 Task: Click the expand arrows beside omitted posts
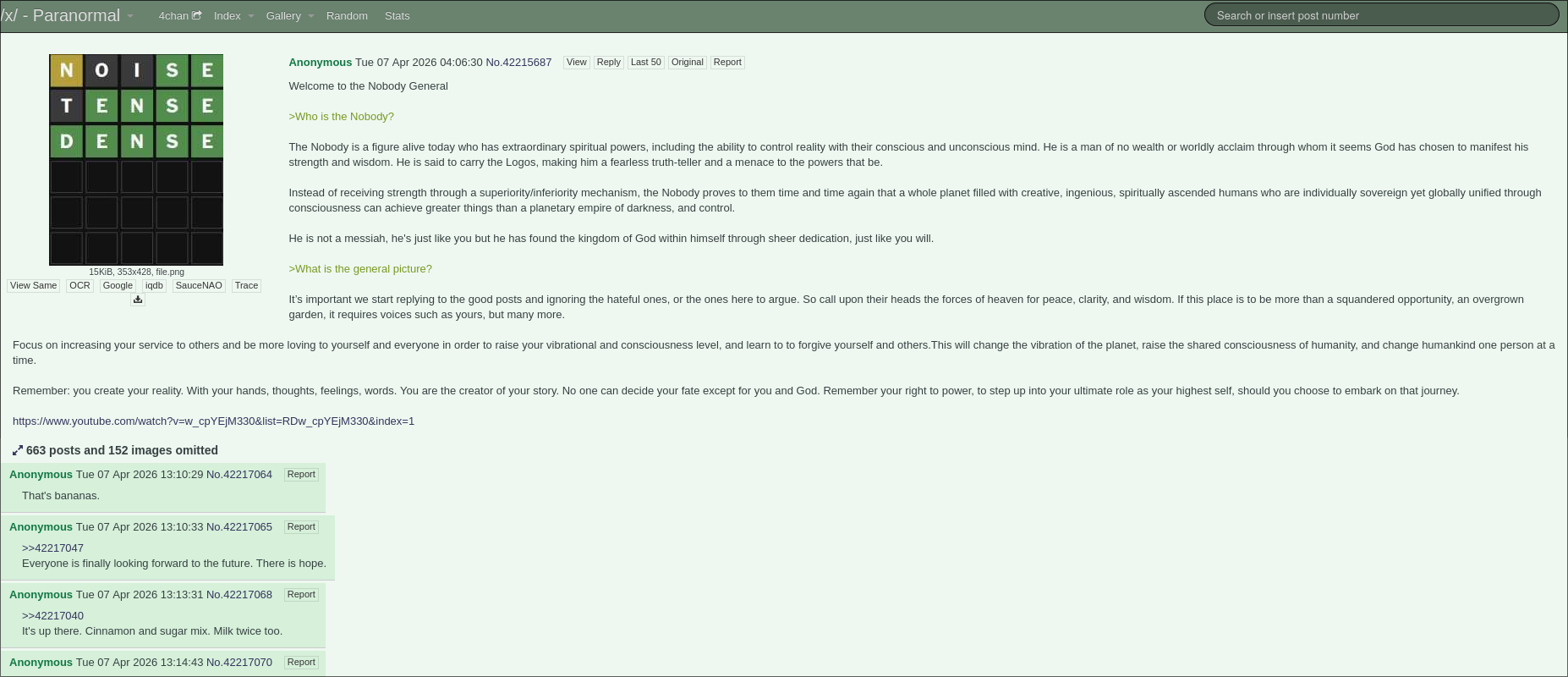pos(18,451)
